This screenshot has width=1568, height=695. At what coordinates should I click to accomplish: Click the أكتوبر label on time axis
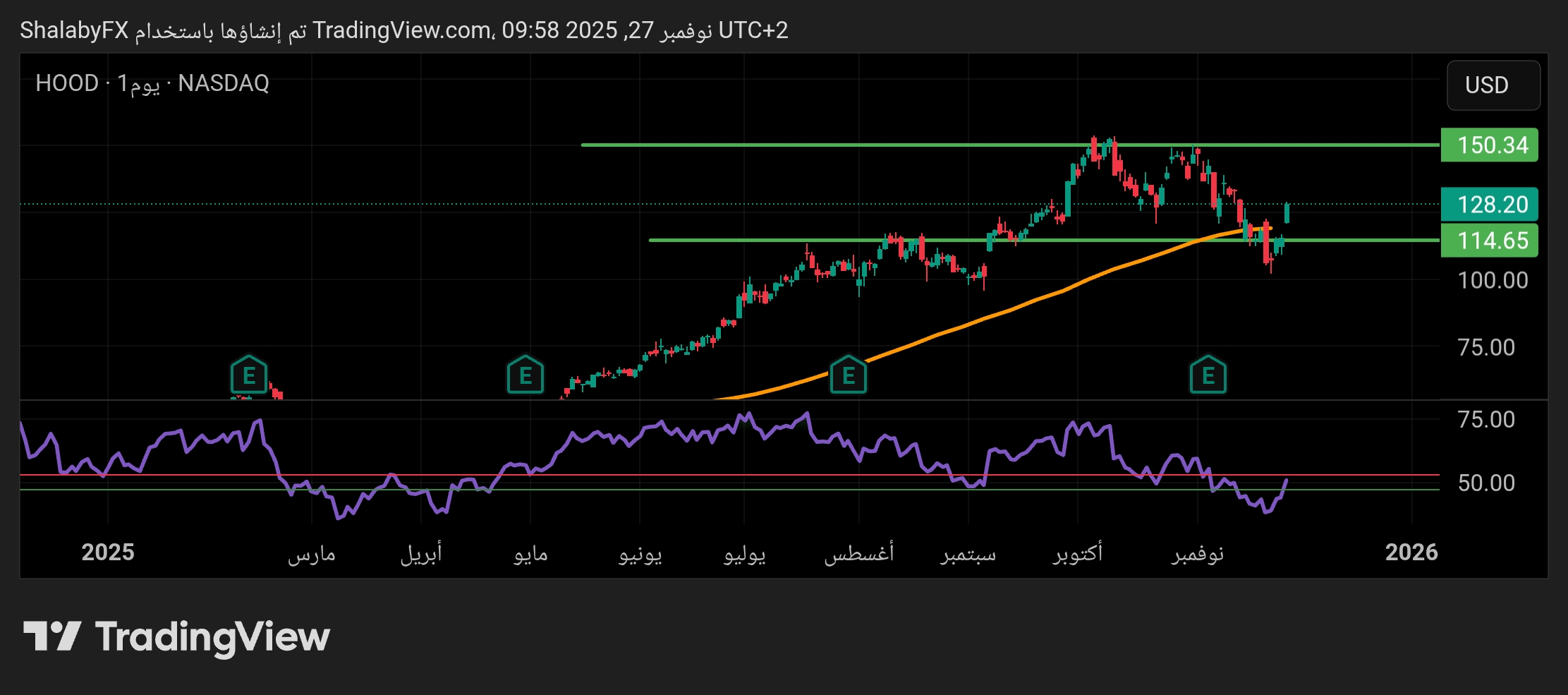point(1077,552)
